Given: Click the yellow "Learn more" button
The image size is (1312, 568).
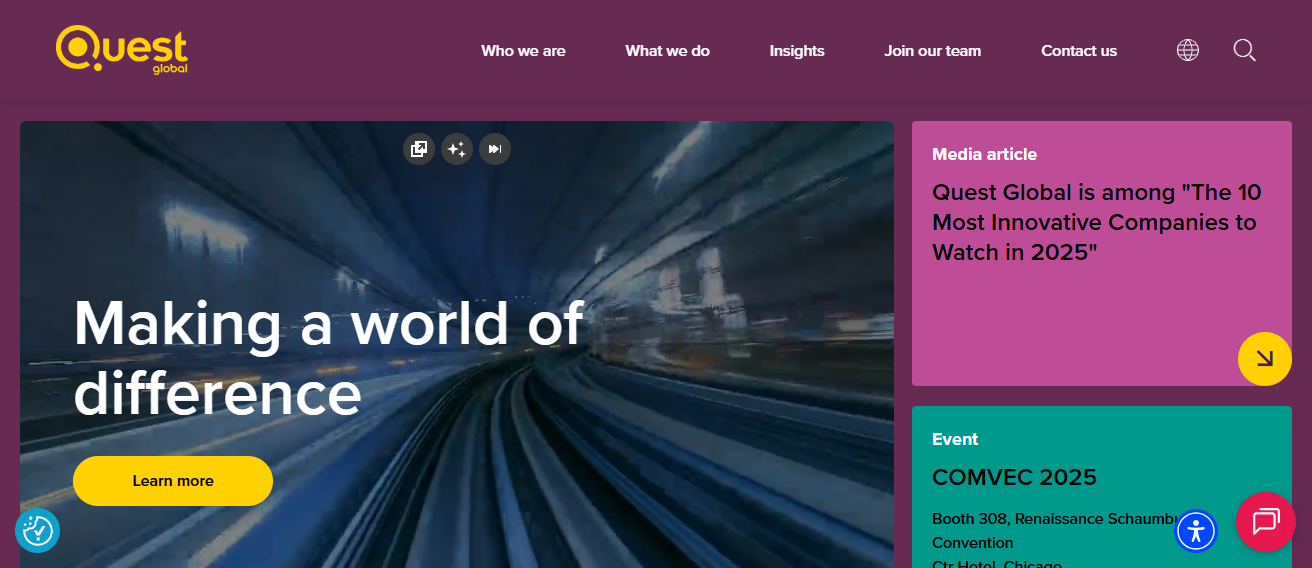Looking at the screenshot, I should tap(173, 481).
